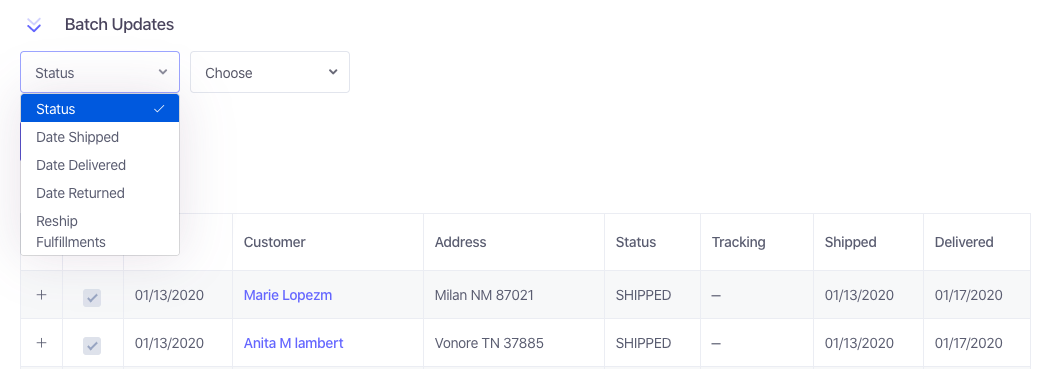1038x369 pixels.
Task: Open customer Anita M lambert link
Action: point(293,343)
